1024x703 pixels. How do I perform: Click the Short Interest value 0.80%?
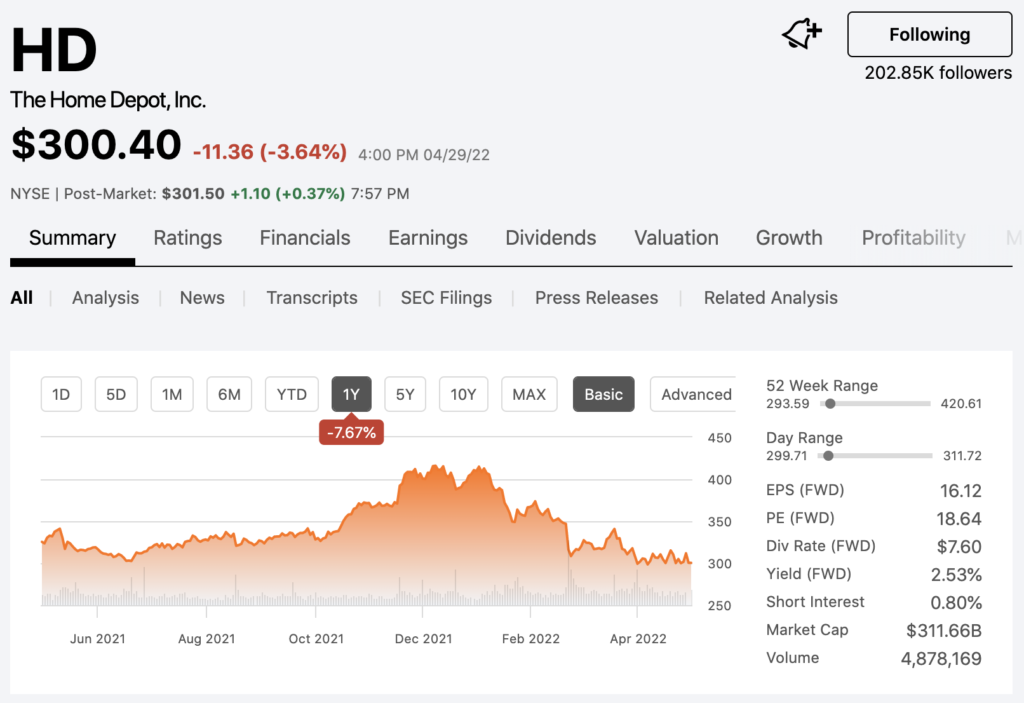coord(956,602)
